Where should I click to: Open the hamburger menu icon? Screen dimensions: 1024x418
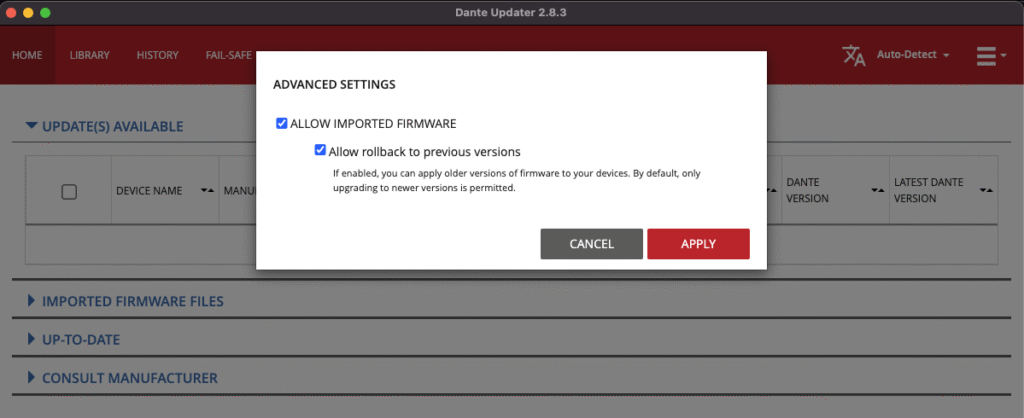tap(990, 55)
